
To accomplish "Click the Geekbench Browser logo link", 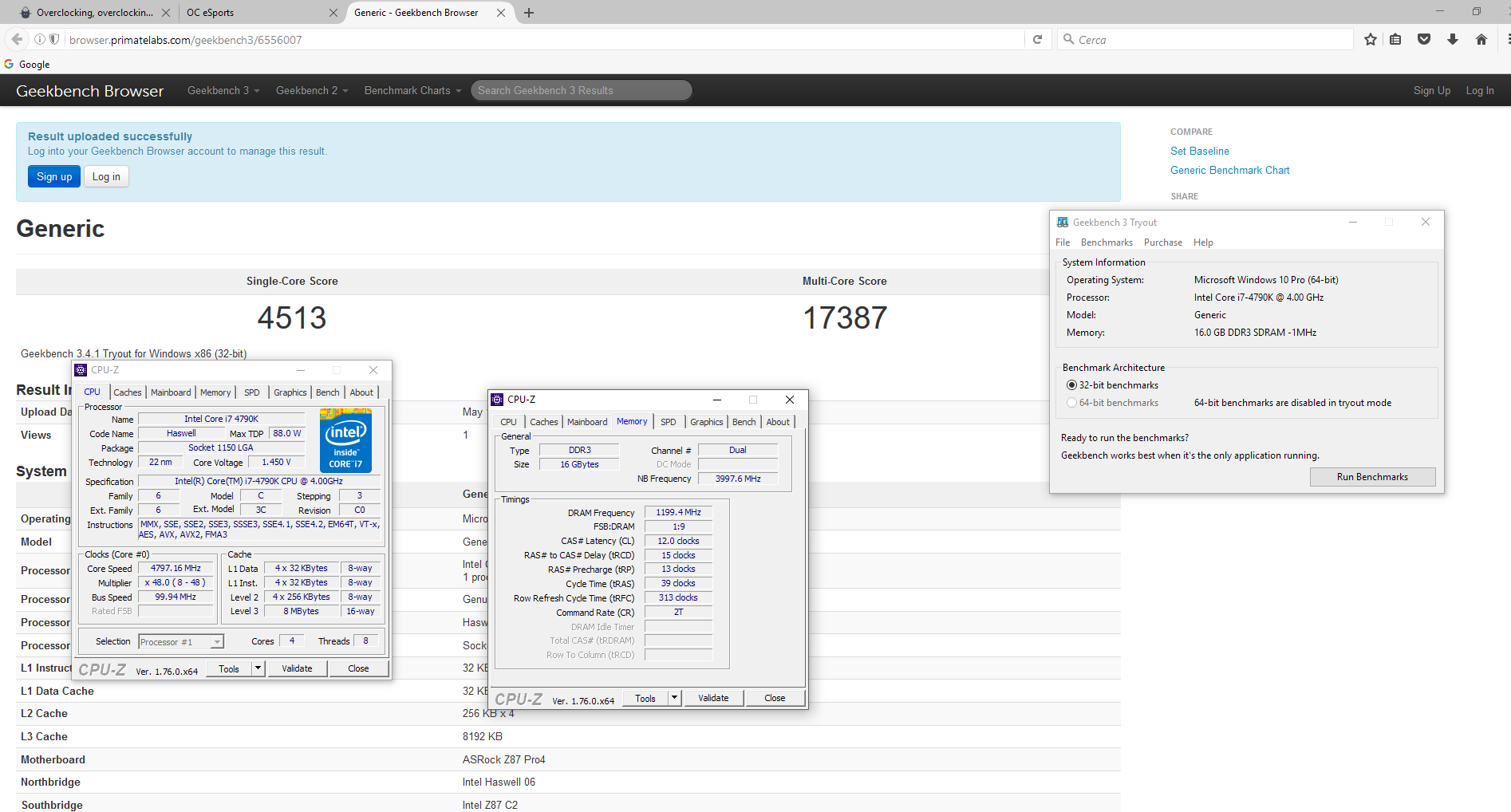I will tap(89, 91).
